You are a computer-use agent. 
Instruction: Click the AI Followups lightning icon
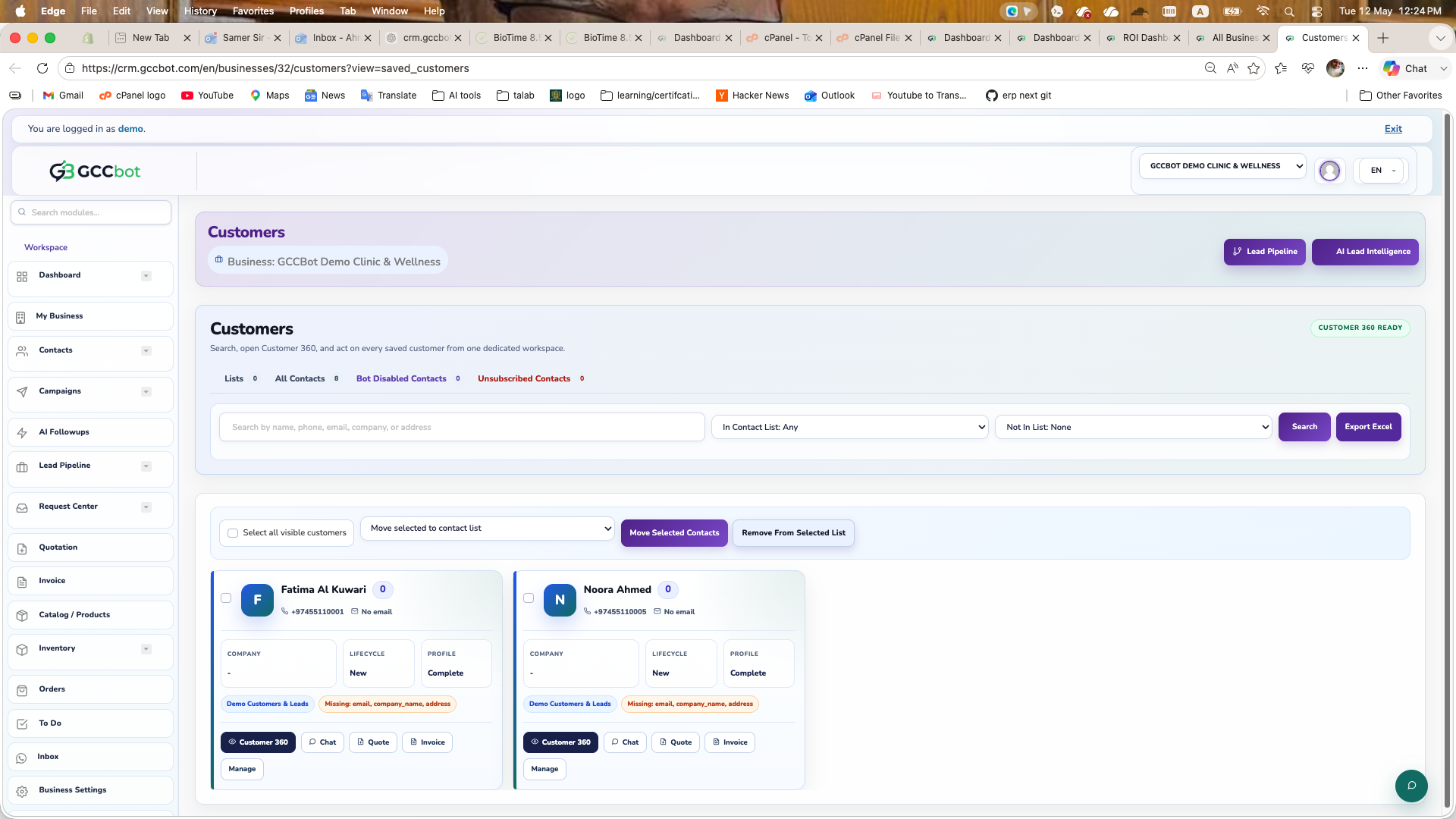(22, 432)
